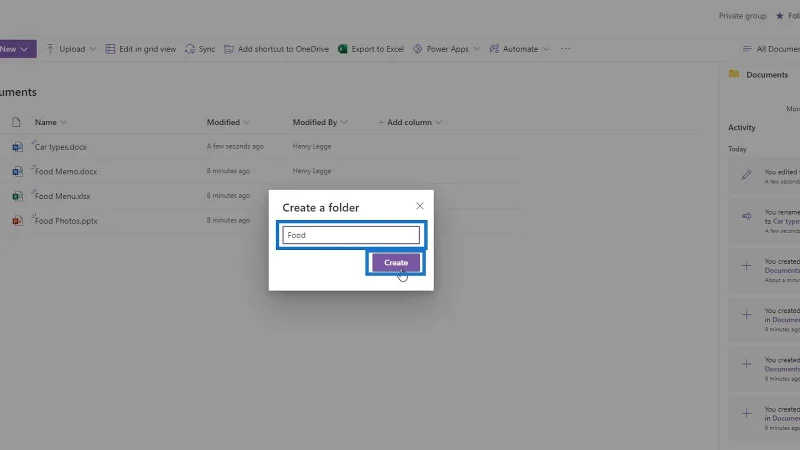Screen dimensions: 800x450
Task: Expand the Automate chevron
Action: [546, 49]
